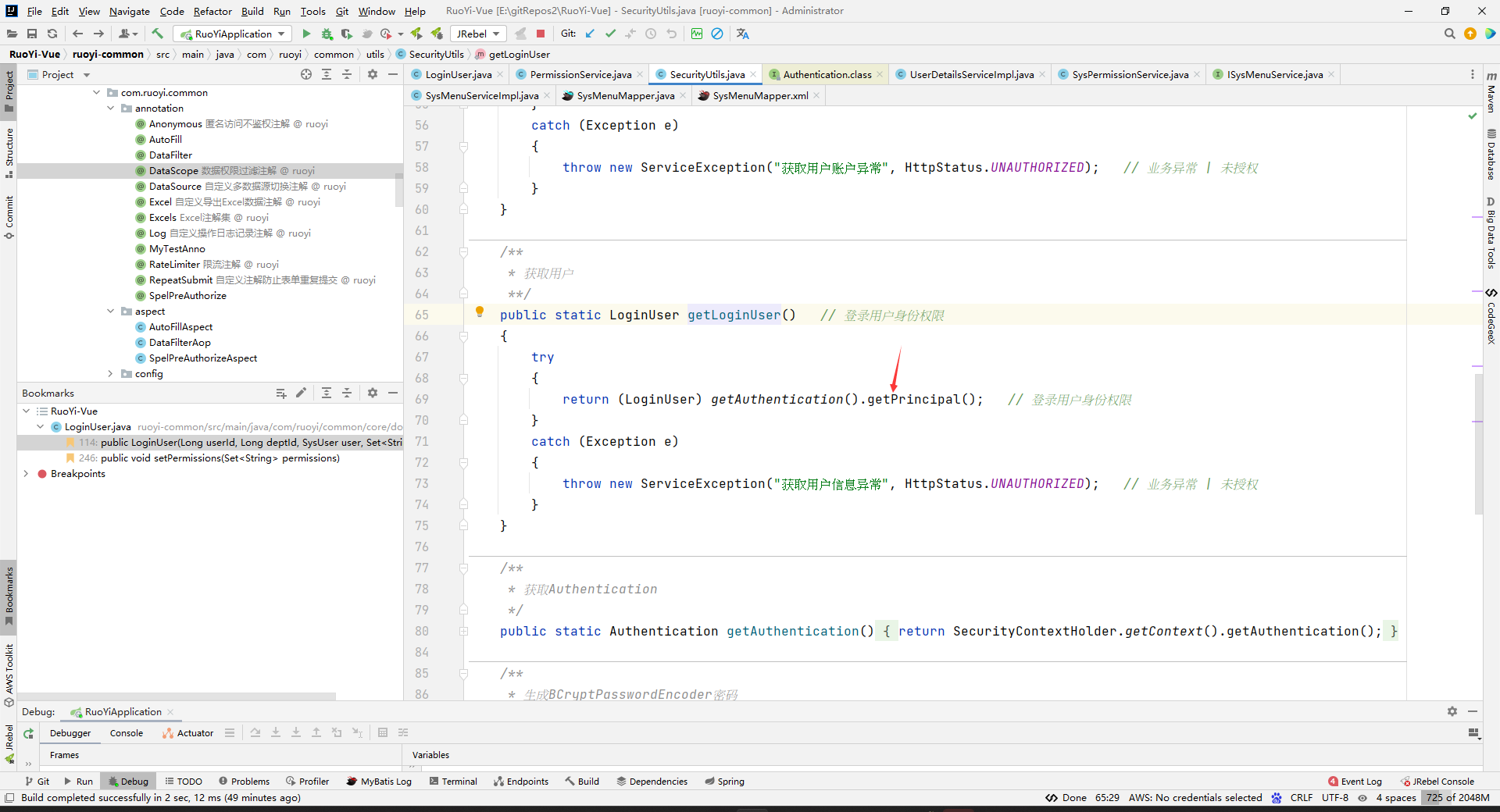1500x812 pixels.
Task: Click the Reload from disk icon
Action: [x=52, y=34]
